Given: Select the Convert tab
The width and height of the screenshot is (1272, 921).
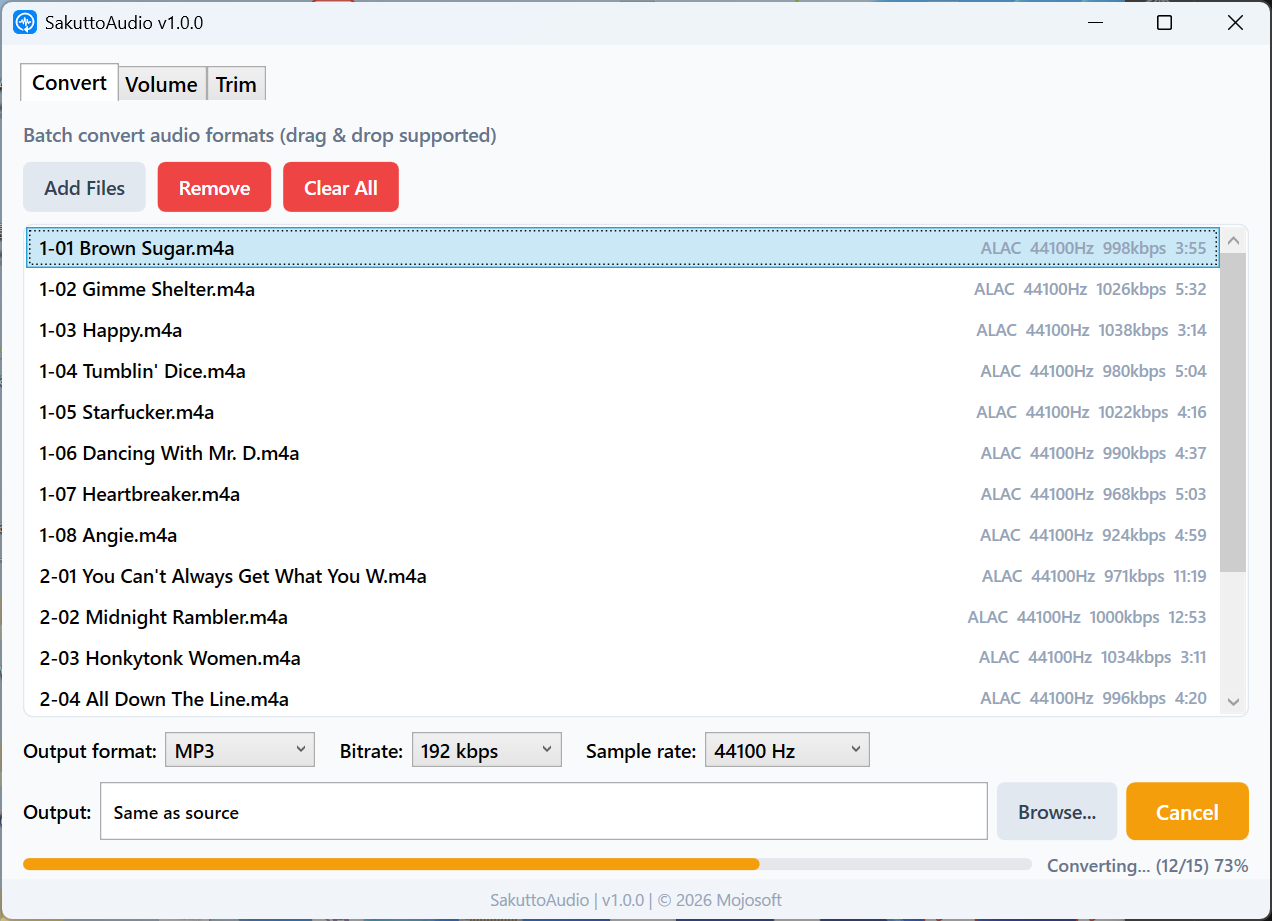Looking at the screenshot, I should [69, 83].
